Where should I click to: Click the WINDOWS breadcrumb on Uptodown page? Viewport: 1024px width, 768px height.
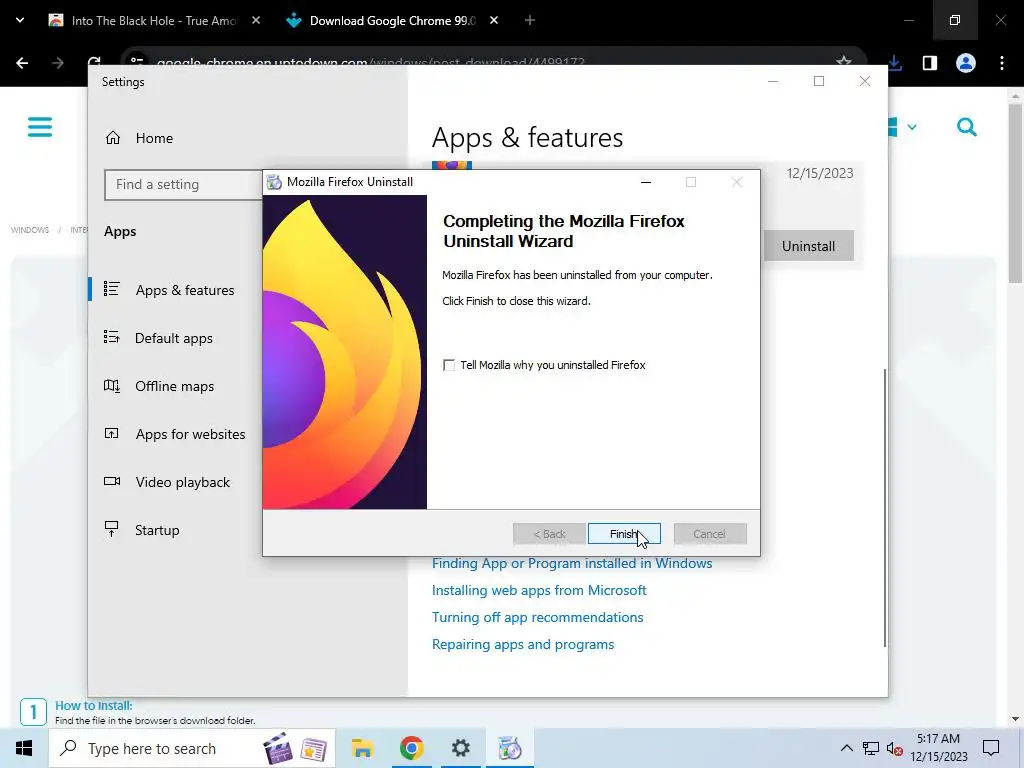point(29,230)
